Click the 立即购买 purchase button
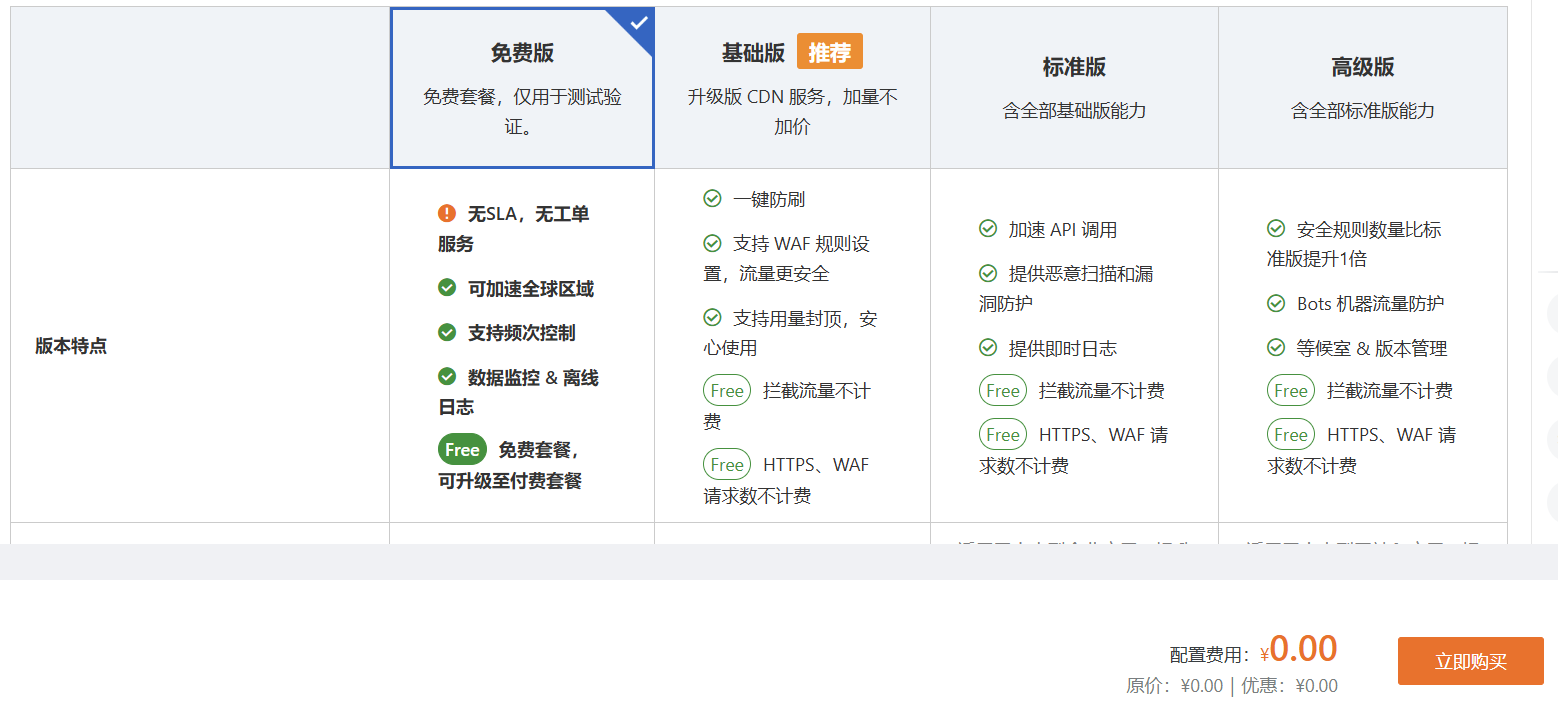 [1470, 661]
